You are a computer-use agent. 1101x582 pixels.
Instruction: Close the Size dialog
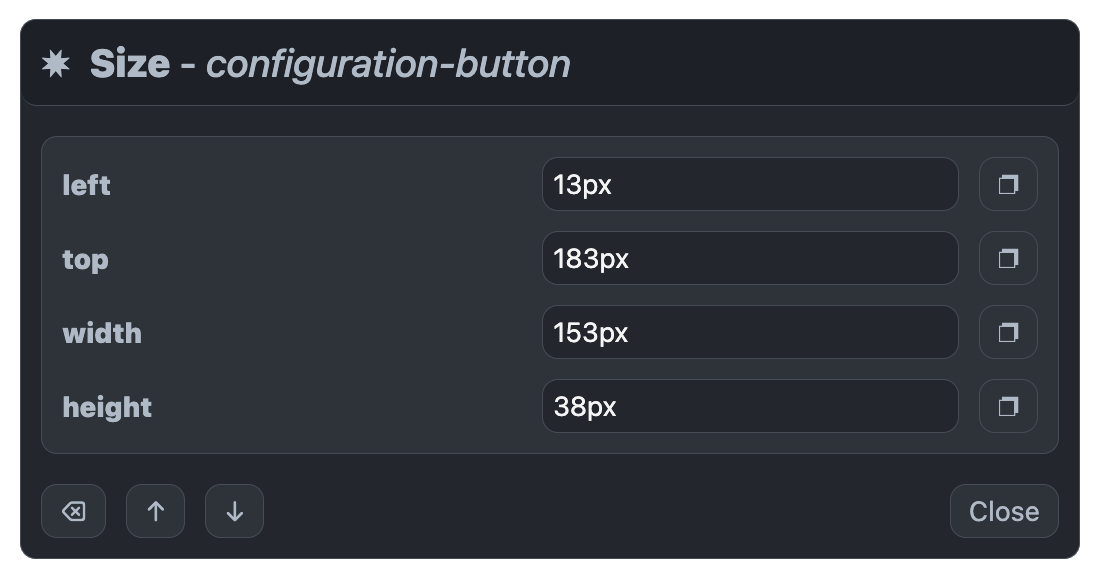point(1004,511)
